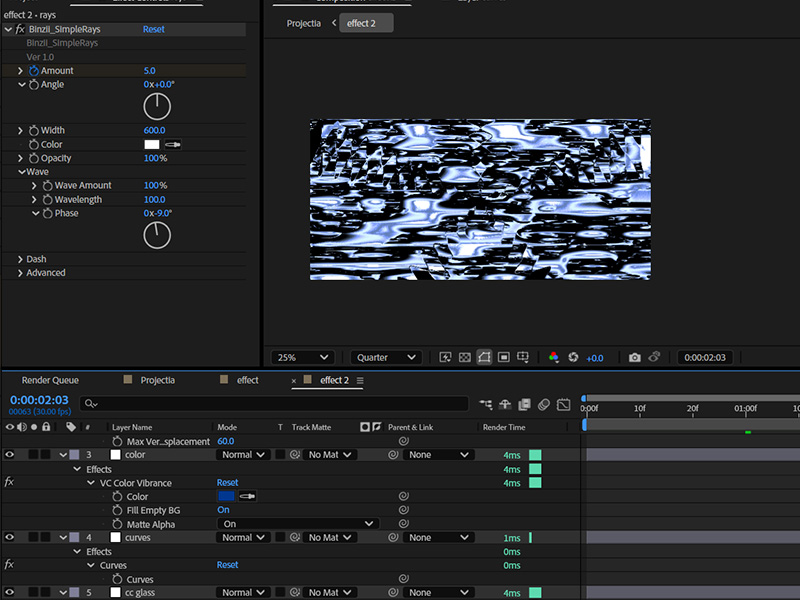This screenshot has width=800, height=600.
Task: Hide the color layer using eye icon
Action: 10,454
